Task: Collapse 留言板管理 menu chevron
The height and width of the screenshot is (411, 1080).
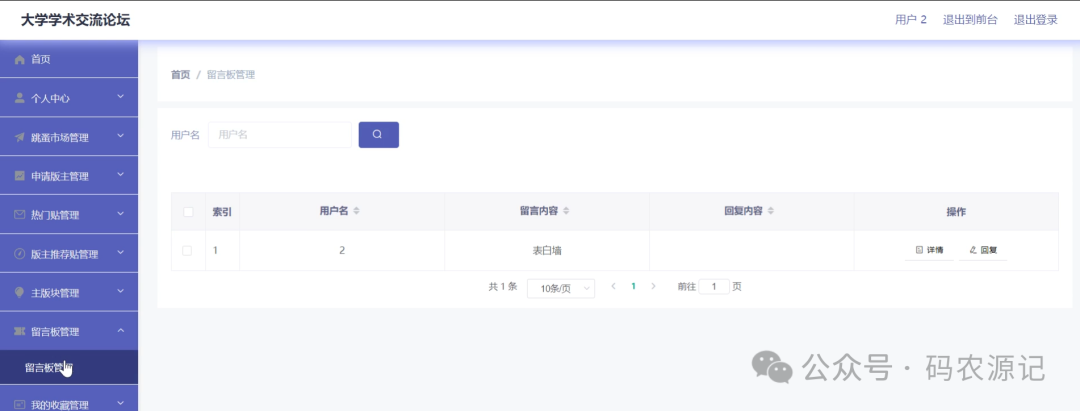Action: [x=121, y=331]
